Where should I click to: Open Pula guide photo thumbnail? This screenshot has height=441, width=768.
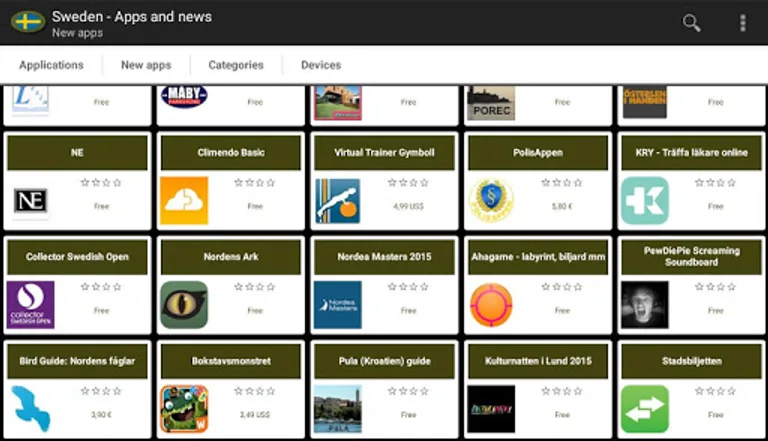pos(337,409)
